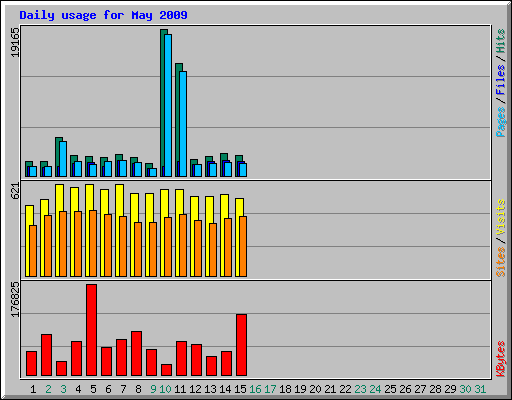Image resolution: width=512 pixels, height=400 pixels.
Task: Click the cyan pages bar for day 11
Action: [x=183, y=124]
